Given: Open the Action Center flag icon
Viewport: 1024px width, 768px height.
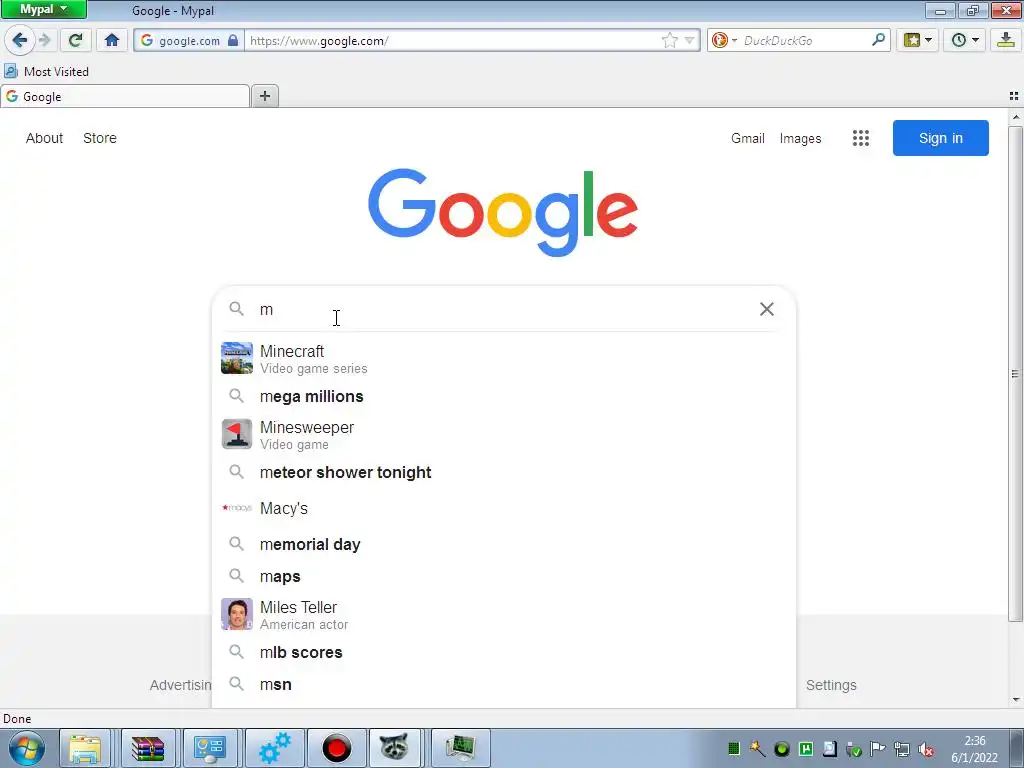Looking at the screenshot, I should (877, 748).
